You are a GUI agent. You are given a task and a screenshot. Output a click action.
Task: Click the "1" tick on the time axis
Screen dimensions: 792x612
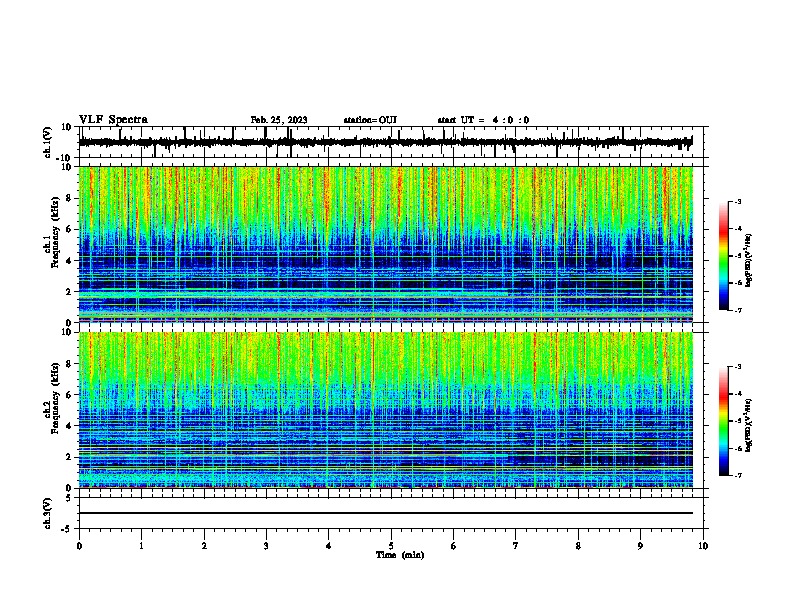pos(141,546)
